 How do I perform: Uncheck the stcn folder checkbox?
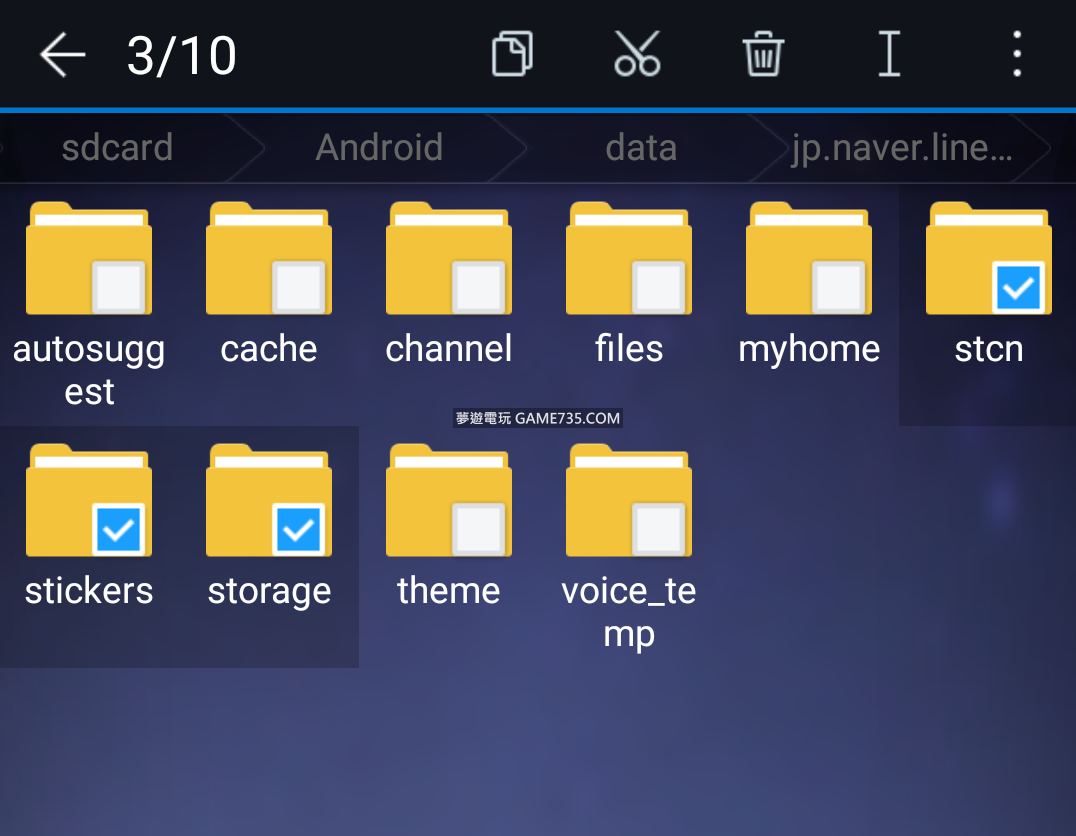pyautogui.click(x=1018, y=288)
